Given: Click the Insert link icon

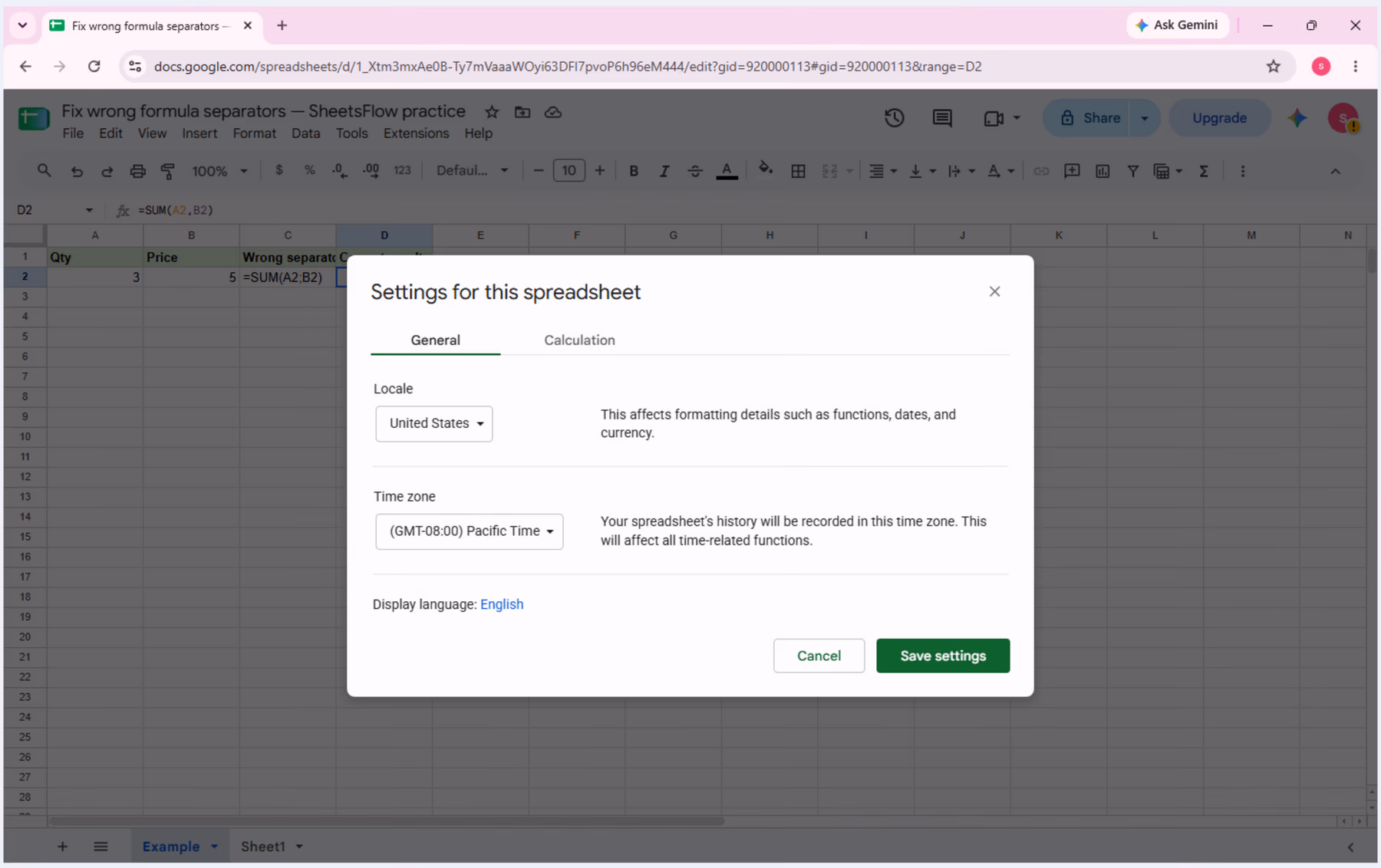Looking at the screenshot, I should pyautogui.click(x=1041, y=171).
